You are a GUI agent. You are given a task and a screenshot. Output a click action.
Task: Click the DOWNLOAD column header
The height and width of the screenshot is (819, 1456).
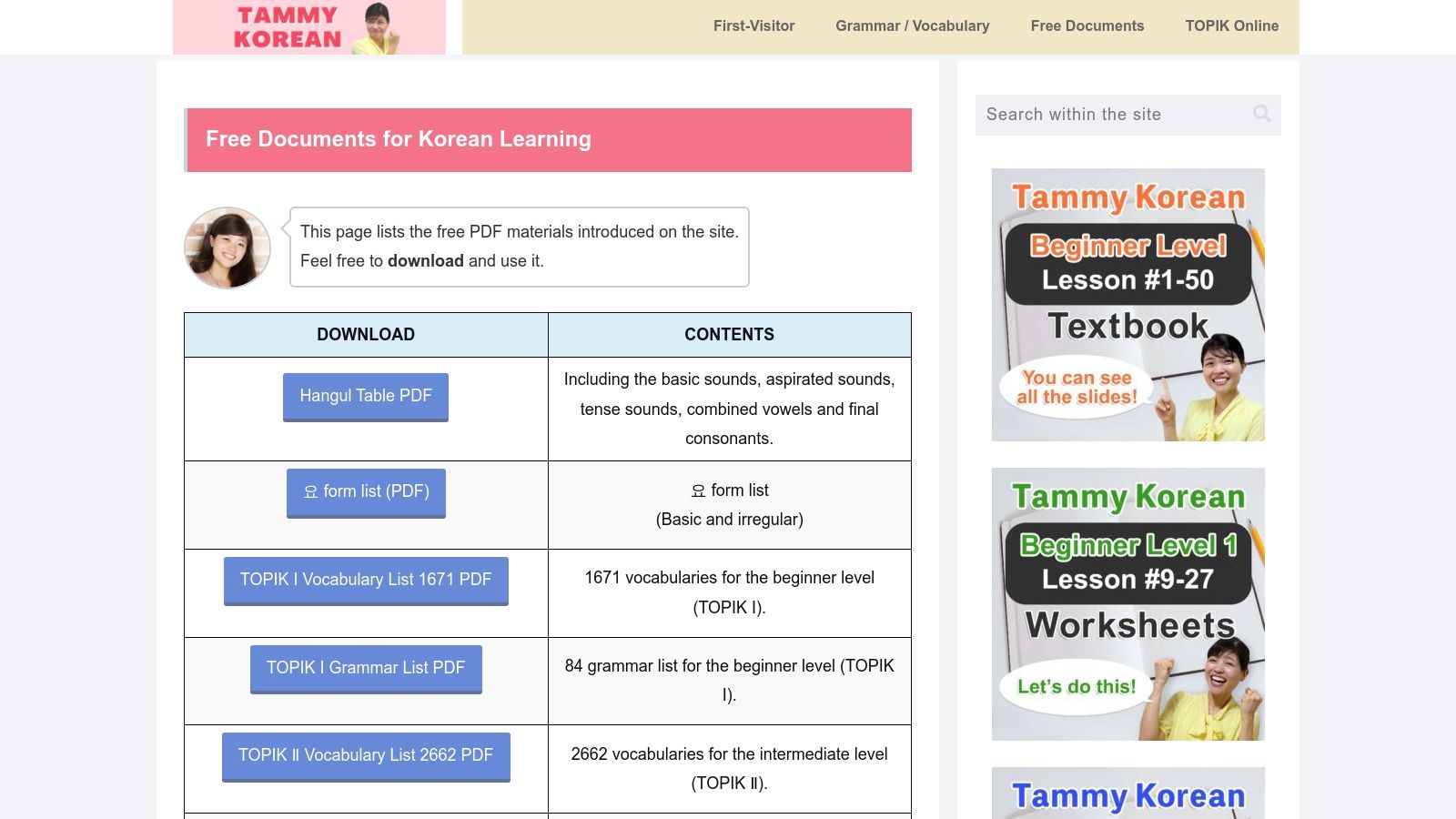(x=365, y=334)
